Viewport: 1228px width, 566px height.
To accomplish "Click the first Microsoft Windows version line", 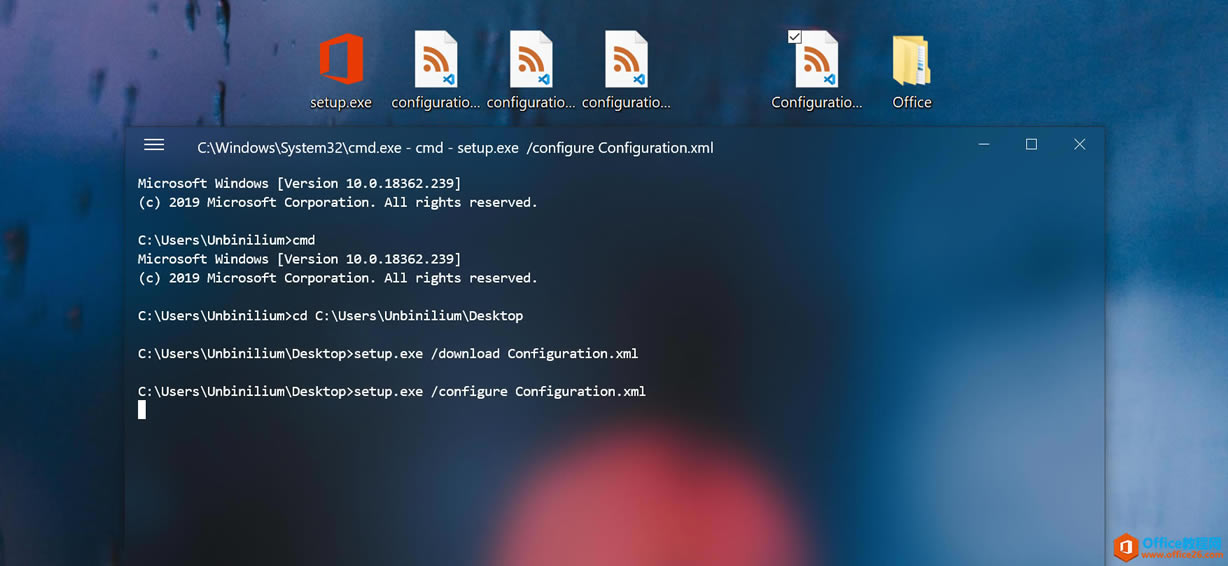I will click(x=299, y=183).
